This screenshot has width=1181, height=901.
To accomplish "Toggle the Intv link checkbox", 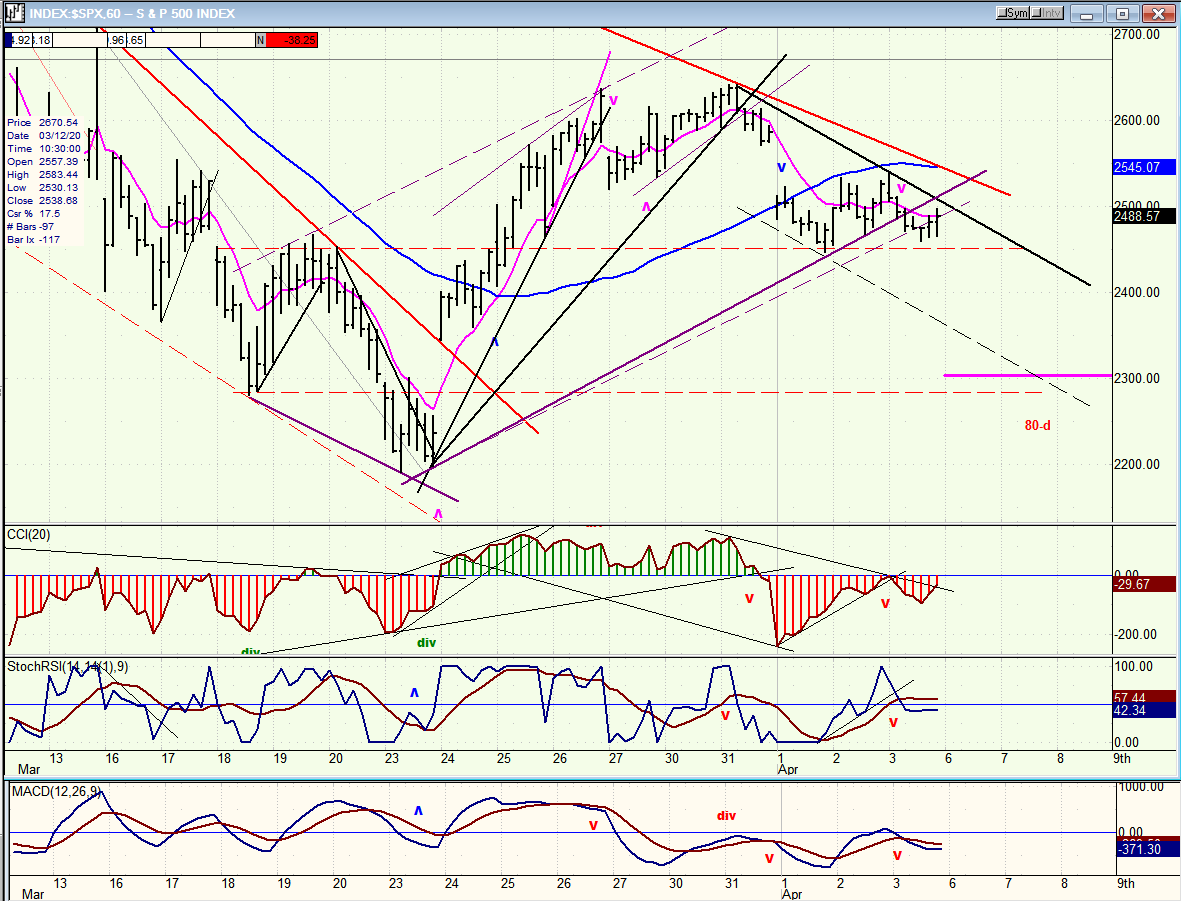I will [x=1046, y=14].
